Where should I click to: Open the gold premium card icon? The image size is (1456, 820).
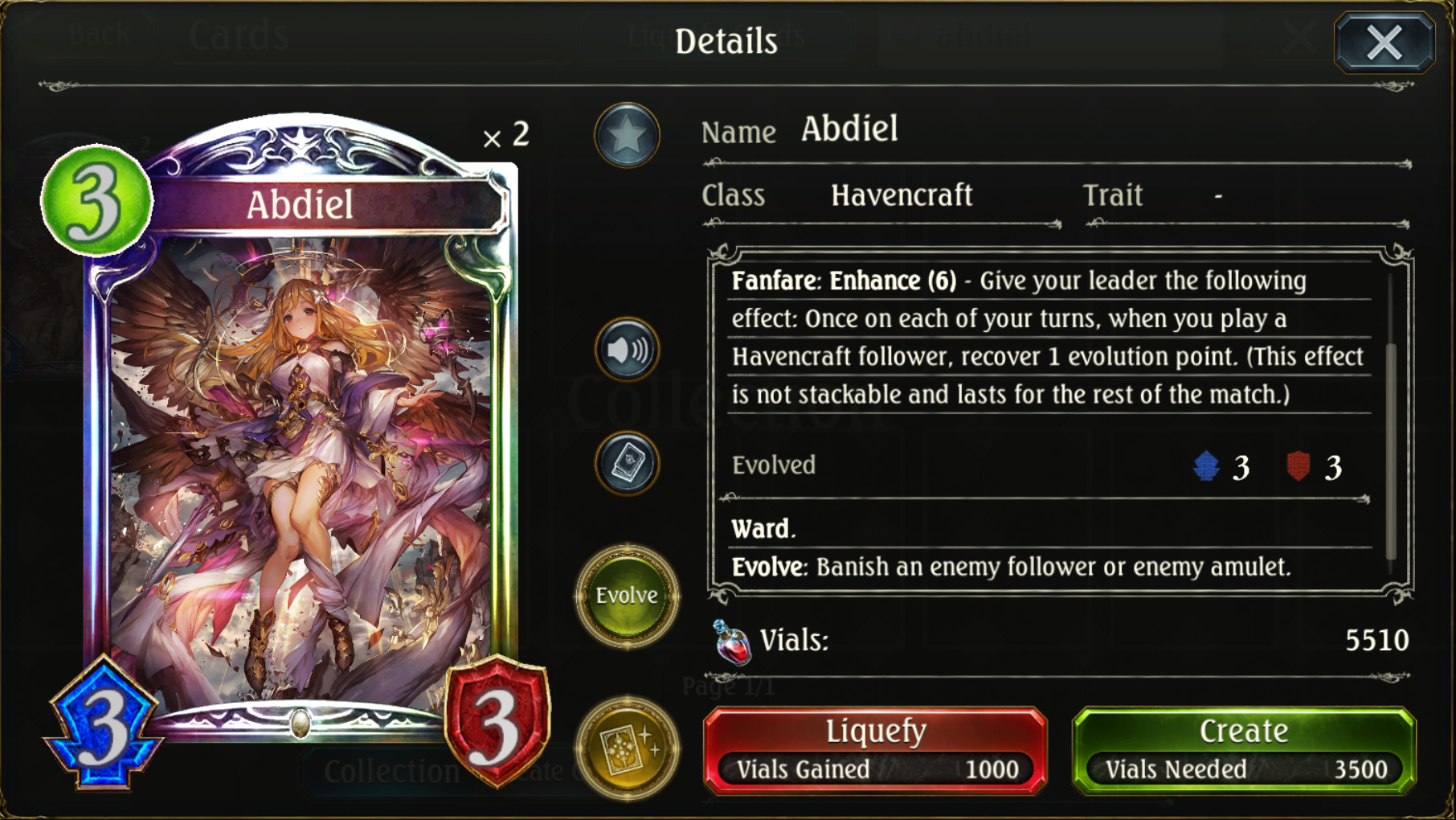point(627,748)
